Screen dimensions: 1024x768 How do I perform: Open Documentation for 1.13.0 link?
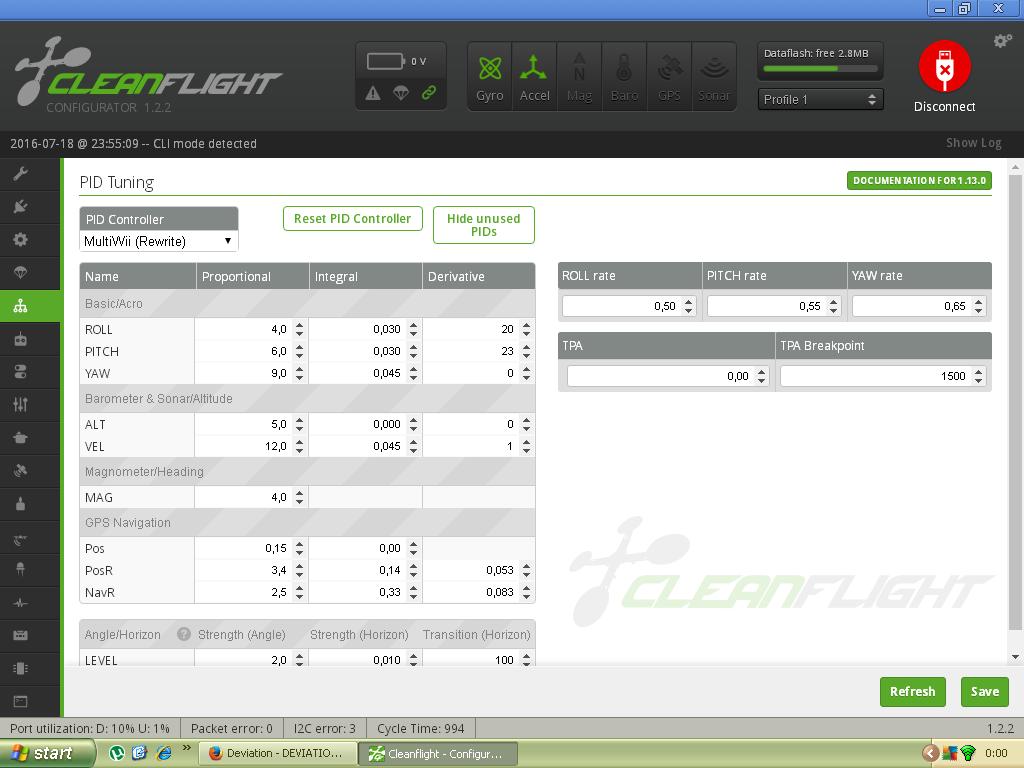pyautogui.click(x=919, y=180)
